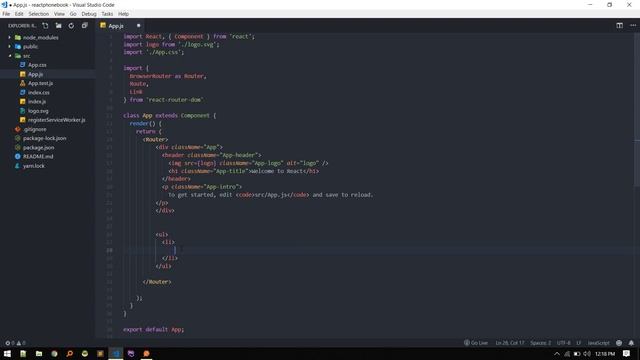Open the Spaces: 2 indentation setting

click(540, 343)
